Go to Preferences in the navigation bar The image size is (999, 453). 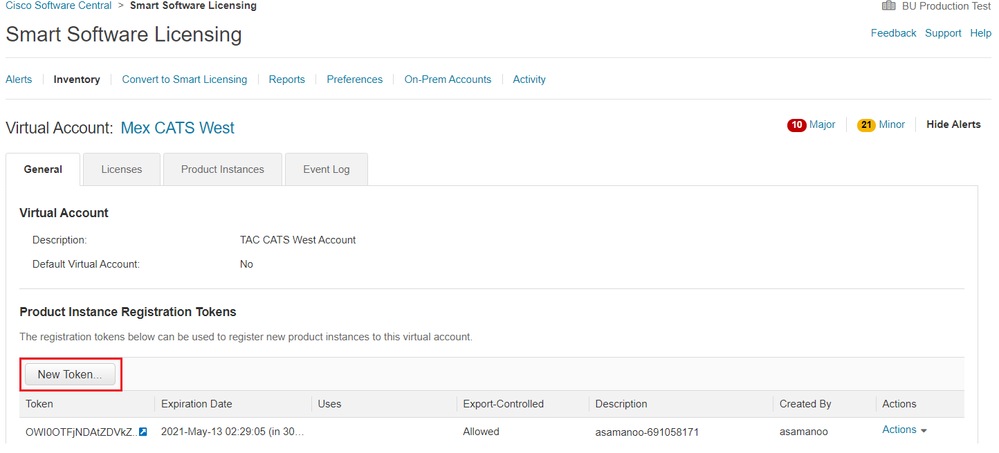(x=354, y=80)
